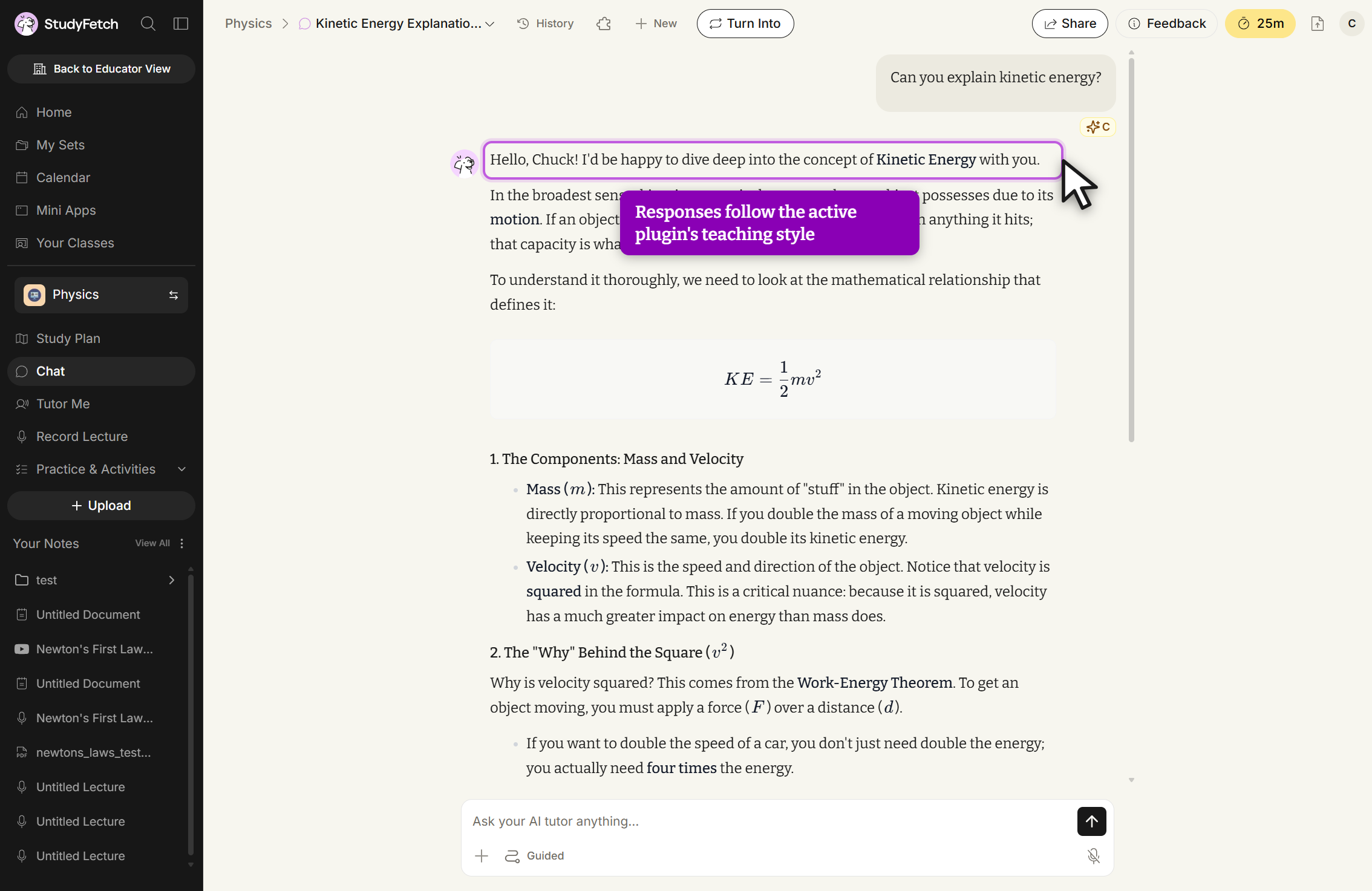1372x891 pixels.
Task: Click the Practice & Activities list icon
Action: tap(22, 469)
